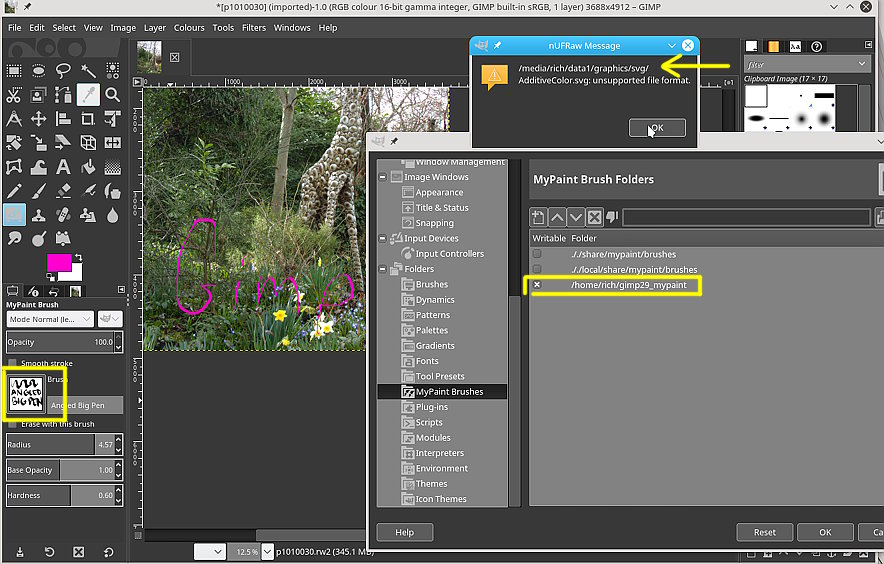Click the magenta foreground colour swatch

click(59, 262)
